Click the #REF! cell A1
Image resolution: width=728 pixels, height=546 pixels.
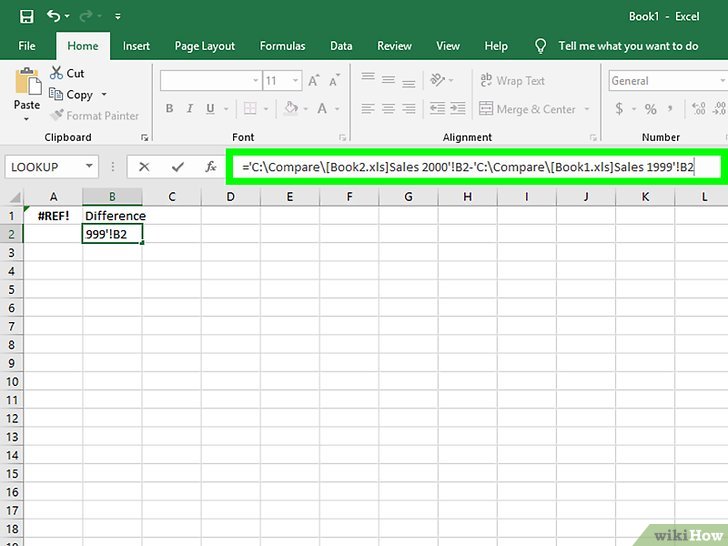(53, 215)
